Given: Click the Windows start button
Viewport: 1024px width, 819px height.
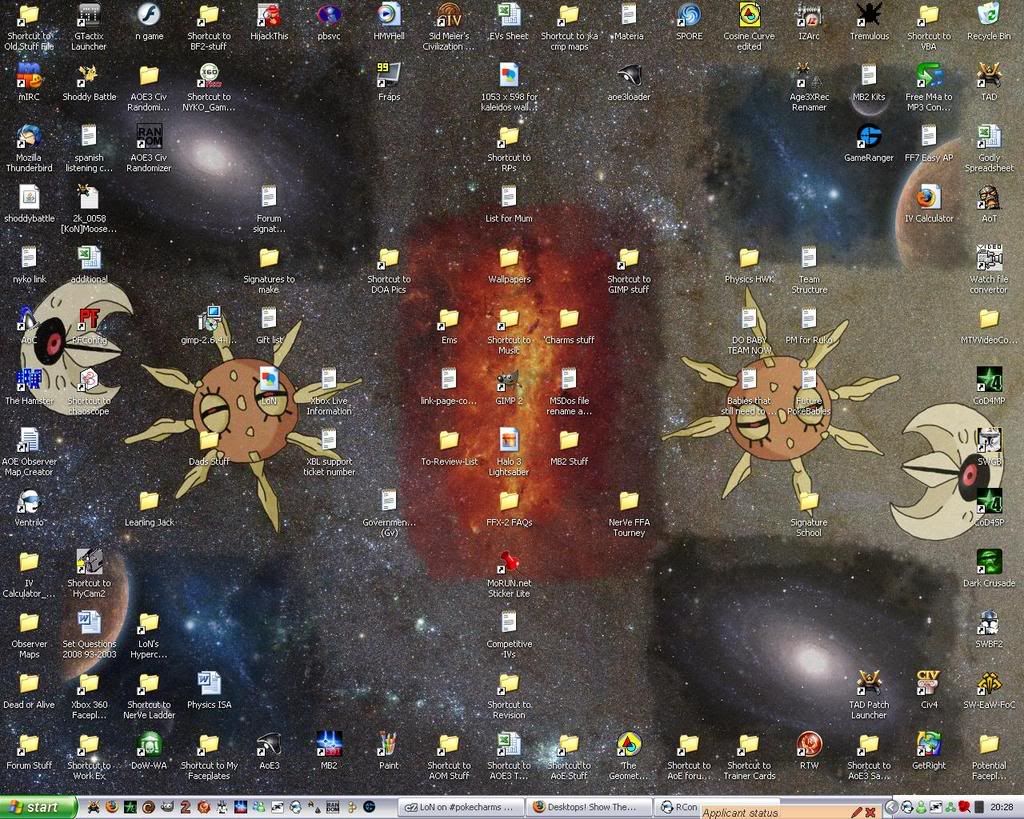Looking at the screenshot, I should pyautogui.click(x=38, y=807).
